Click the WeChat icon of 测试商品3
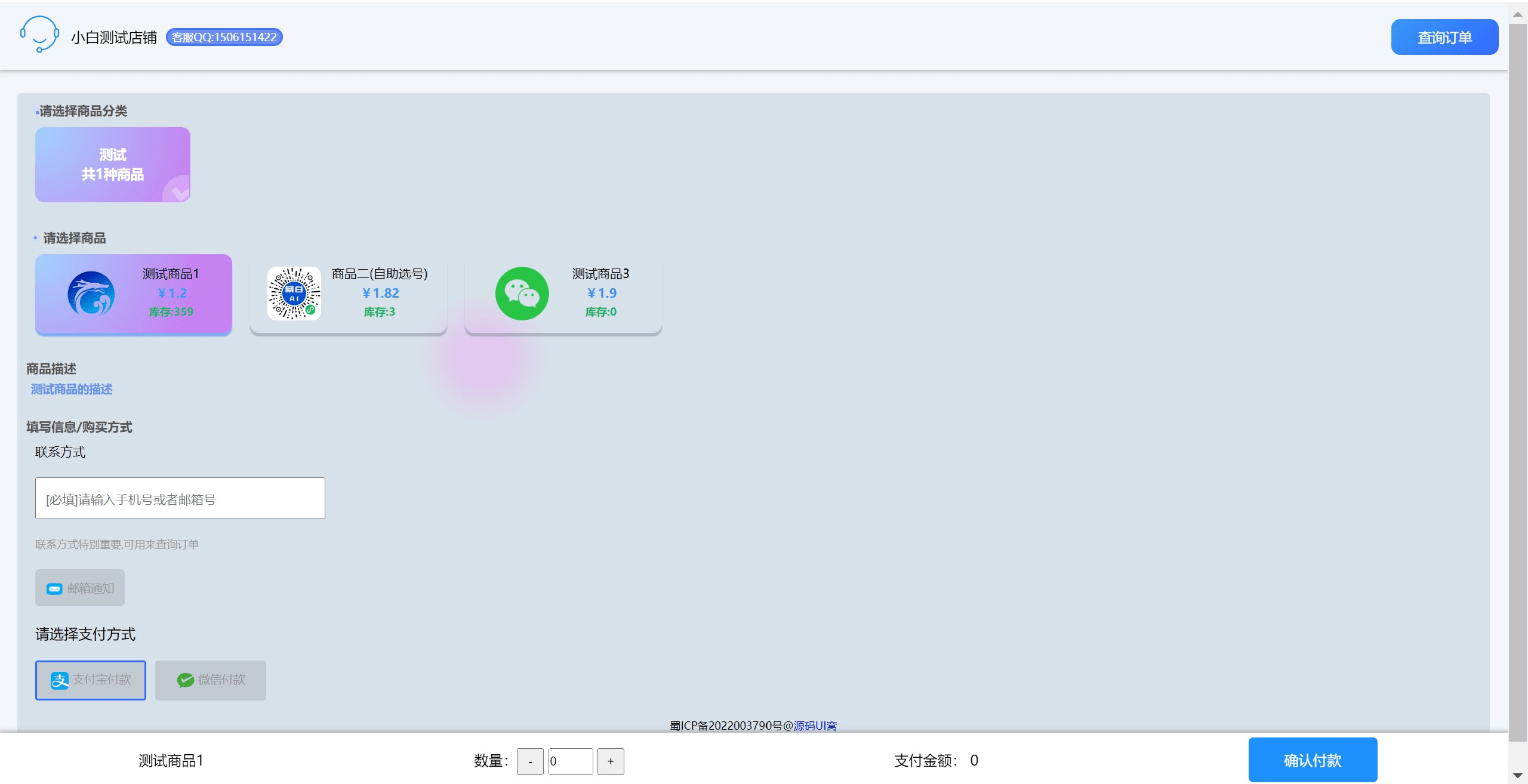Viewport: 1528px width, 784px height. [522, 294]
